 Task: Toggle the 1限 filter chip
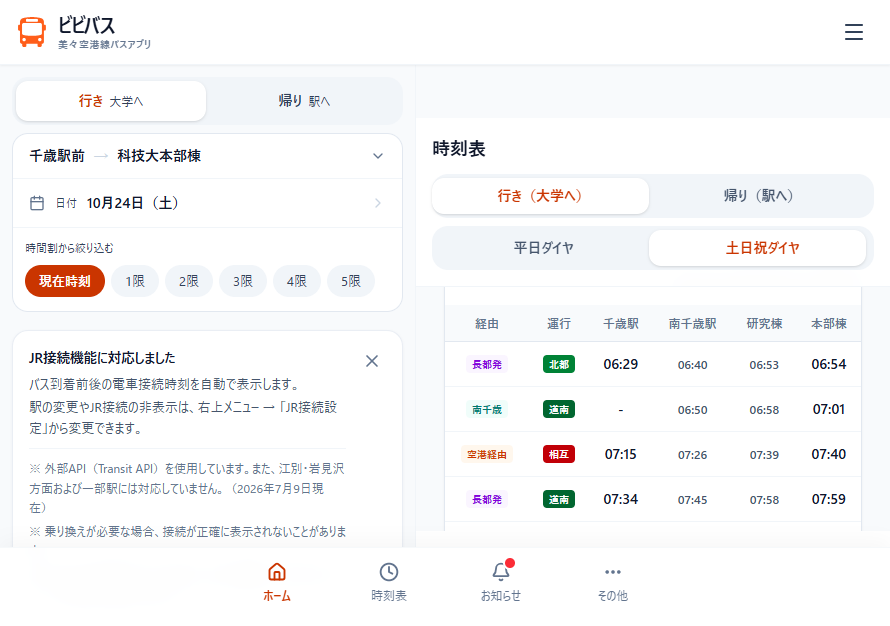(x=135, y=281)
